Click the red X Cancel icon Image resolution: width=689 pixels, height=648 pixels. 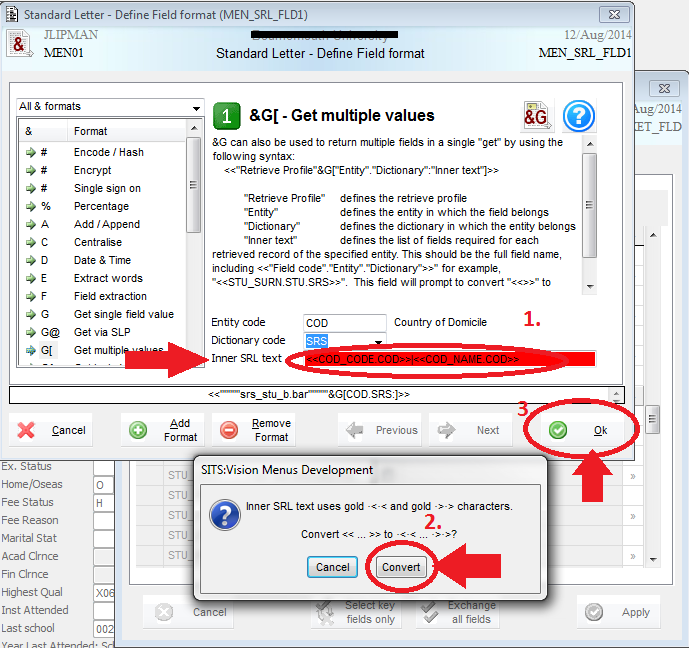pos(27,430)
